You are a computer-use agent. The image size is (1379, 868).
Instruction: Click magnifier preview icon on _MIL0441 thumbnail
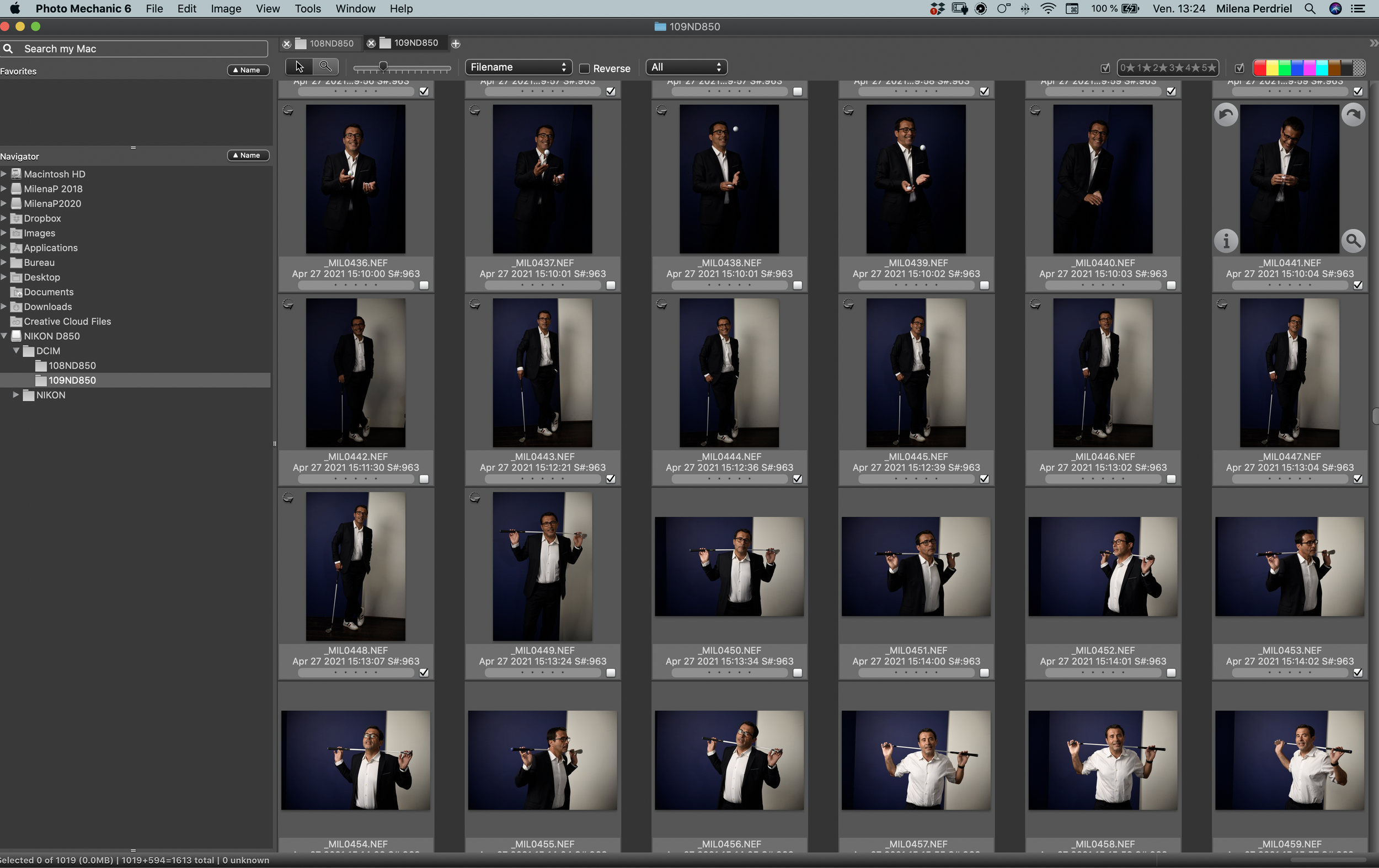click(x=1353, y=241)
